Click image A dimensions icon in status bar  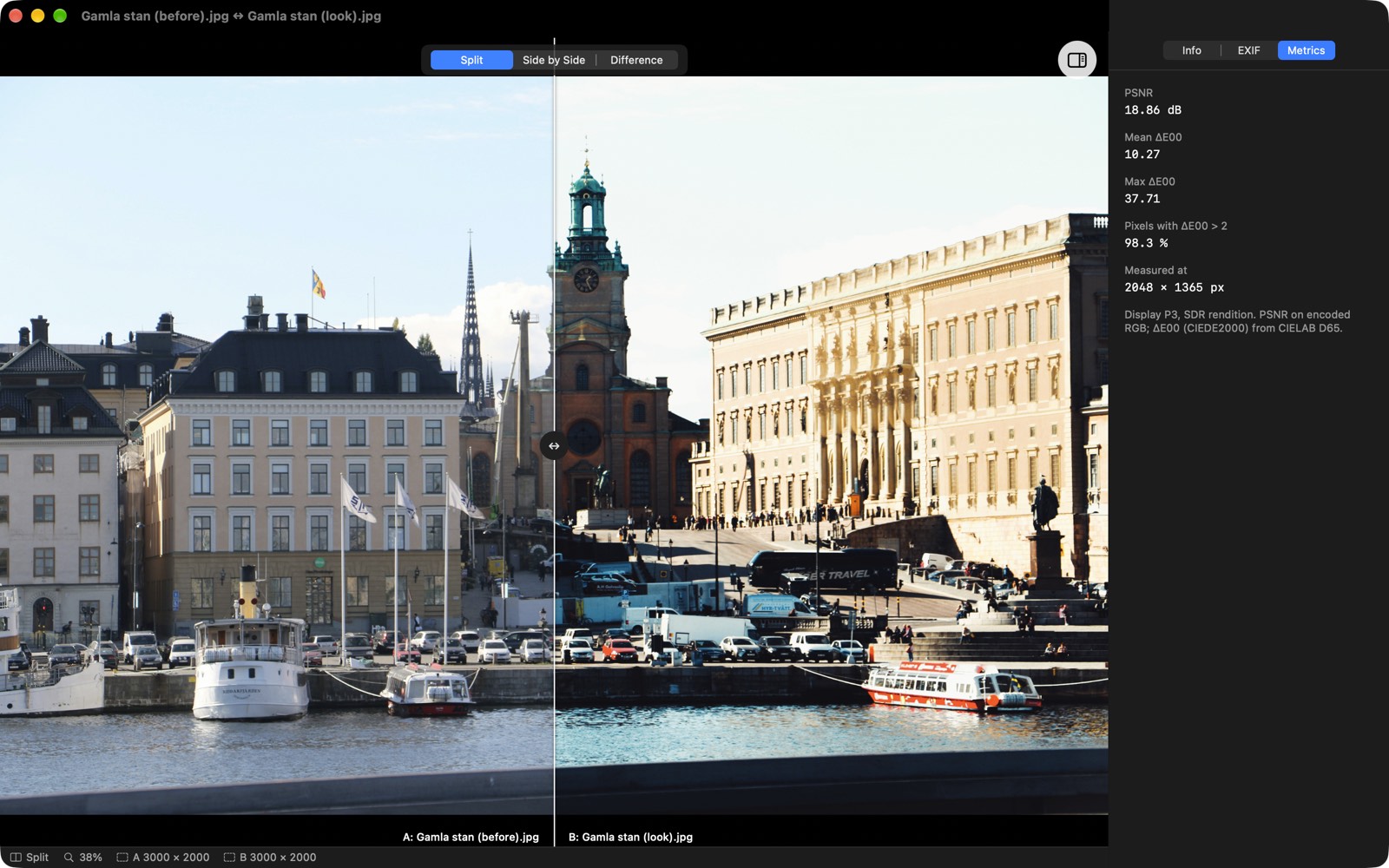(122, 857)
